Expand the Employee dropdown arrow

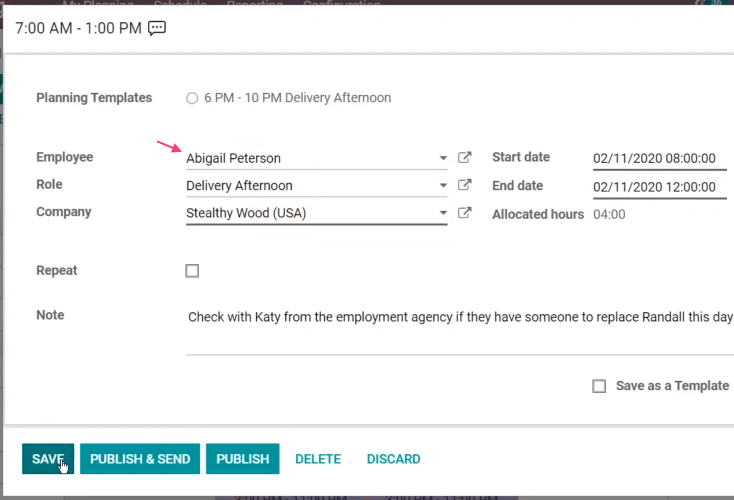pyautogui.click(x=443, y=158)
